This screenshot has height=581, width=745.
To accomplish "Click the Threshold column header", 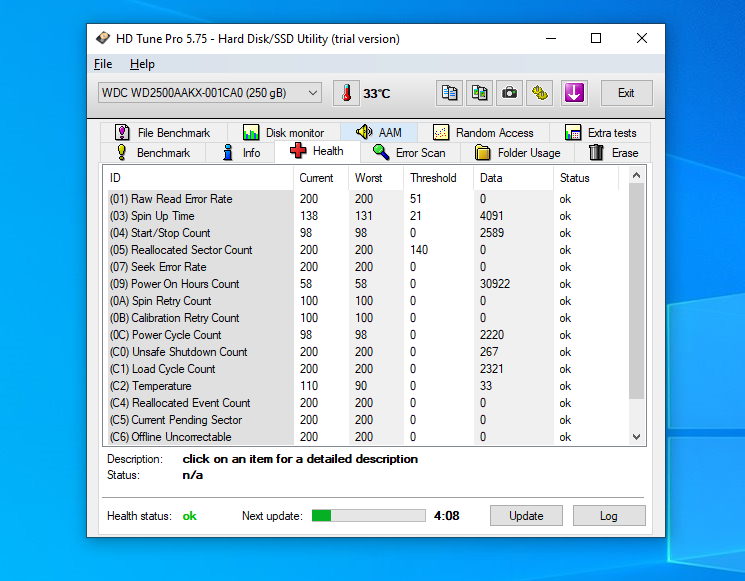I will tap(439, 178).
